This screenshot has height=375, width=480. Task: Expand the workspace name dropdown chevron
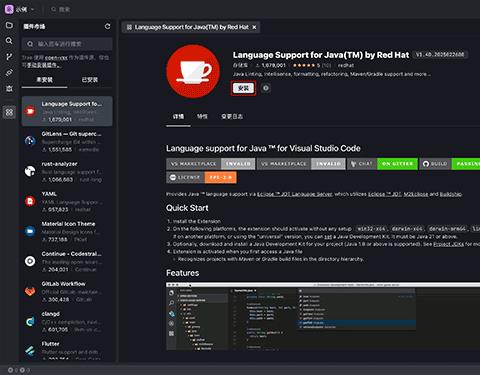pyautogui.click(x=33, y=10)
